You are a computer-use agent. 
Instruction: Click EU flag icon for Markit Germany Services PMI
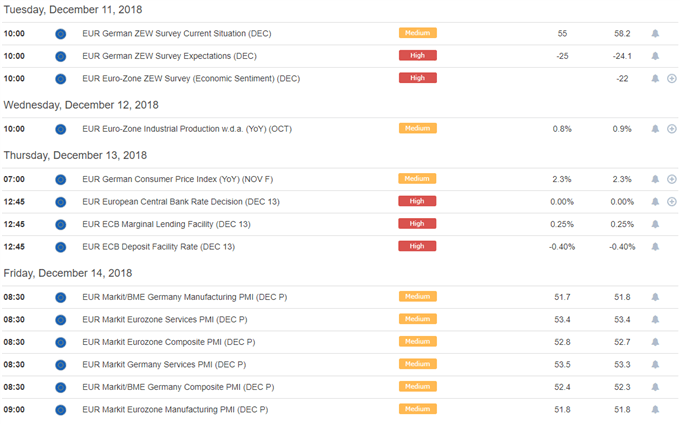pos(61,365)
